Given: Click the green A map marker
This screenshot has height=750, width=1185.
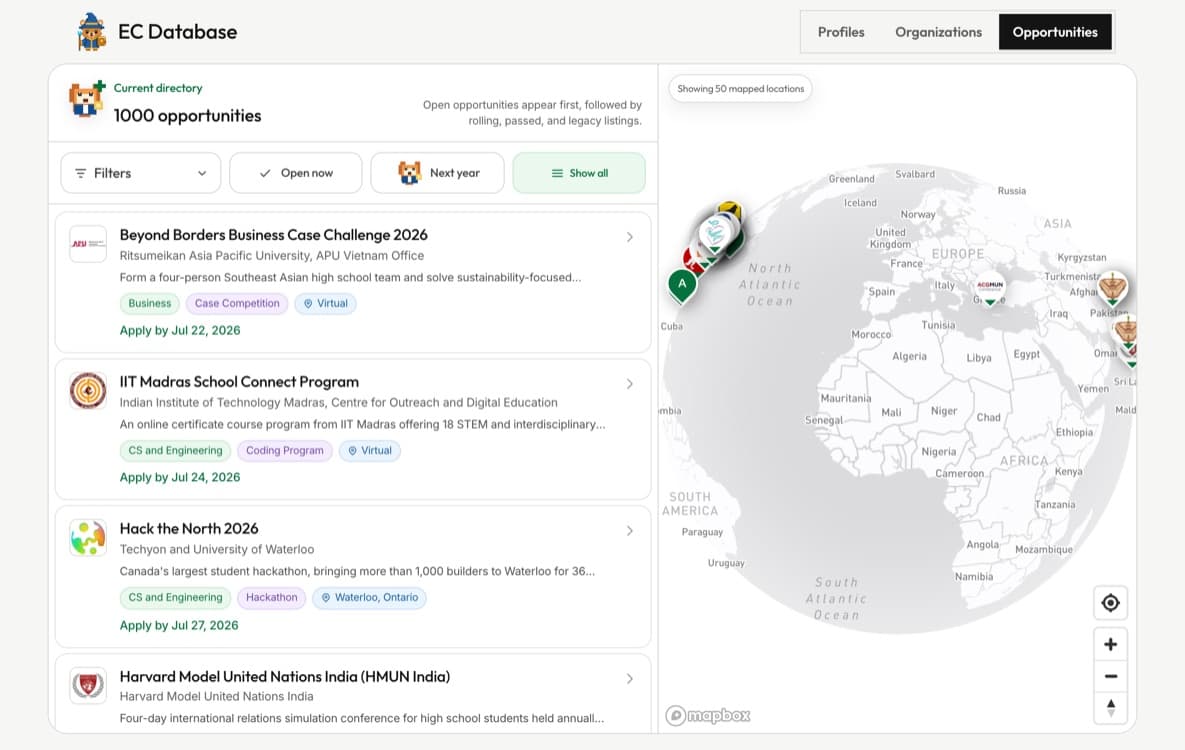Looking at the screenshot, I should click(x=682, y=286).
